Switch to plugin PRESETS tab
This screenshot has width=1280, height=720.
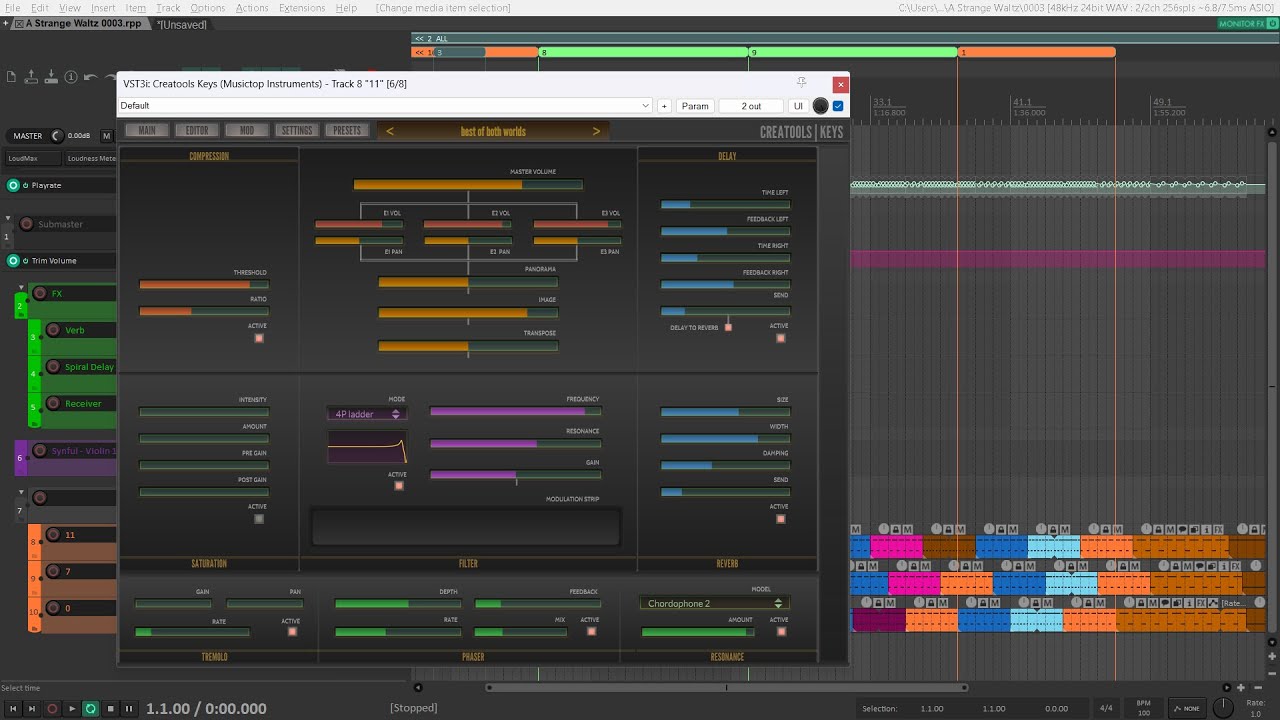point(346,130)
